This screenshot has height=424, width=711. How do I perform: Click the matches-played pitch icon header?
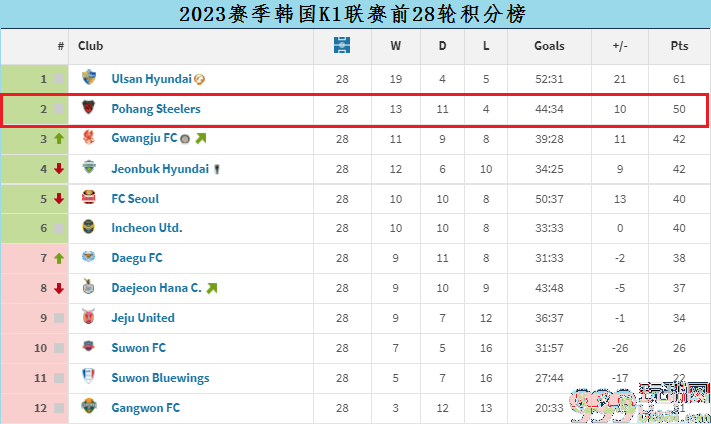[342, 45]
